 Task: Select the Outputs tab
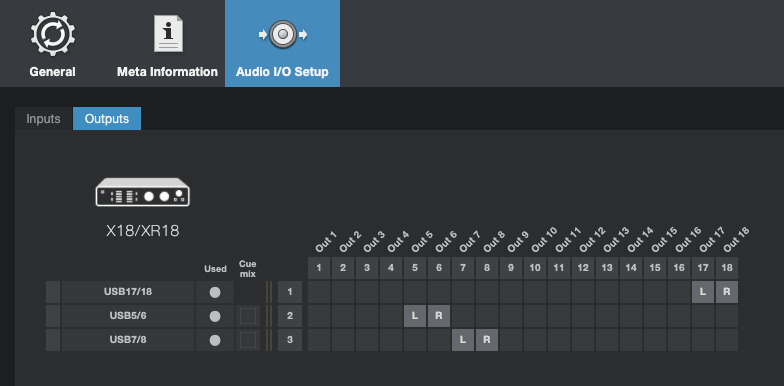coord(107,118)
